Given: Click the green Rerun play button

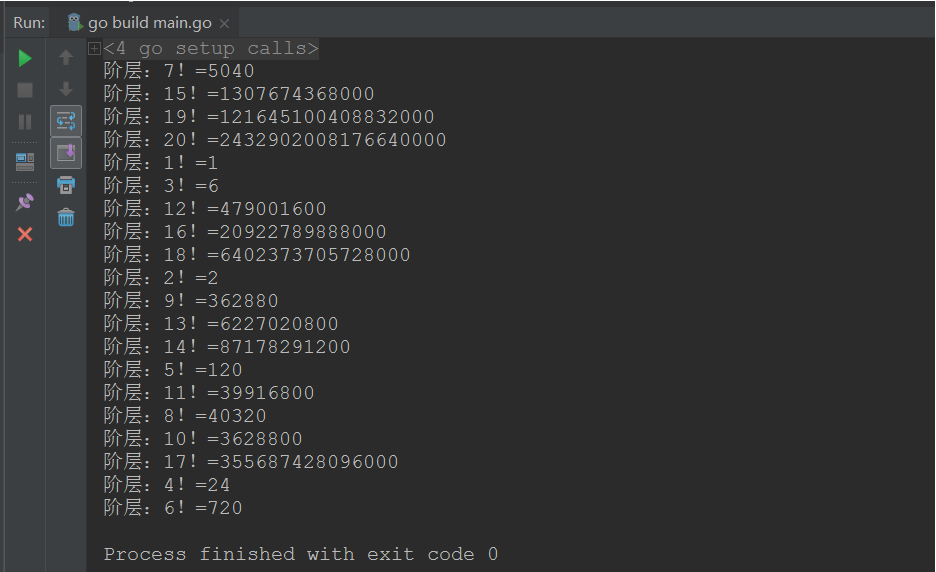Looking at the screenshot, I should coord(25,59).
